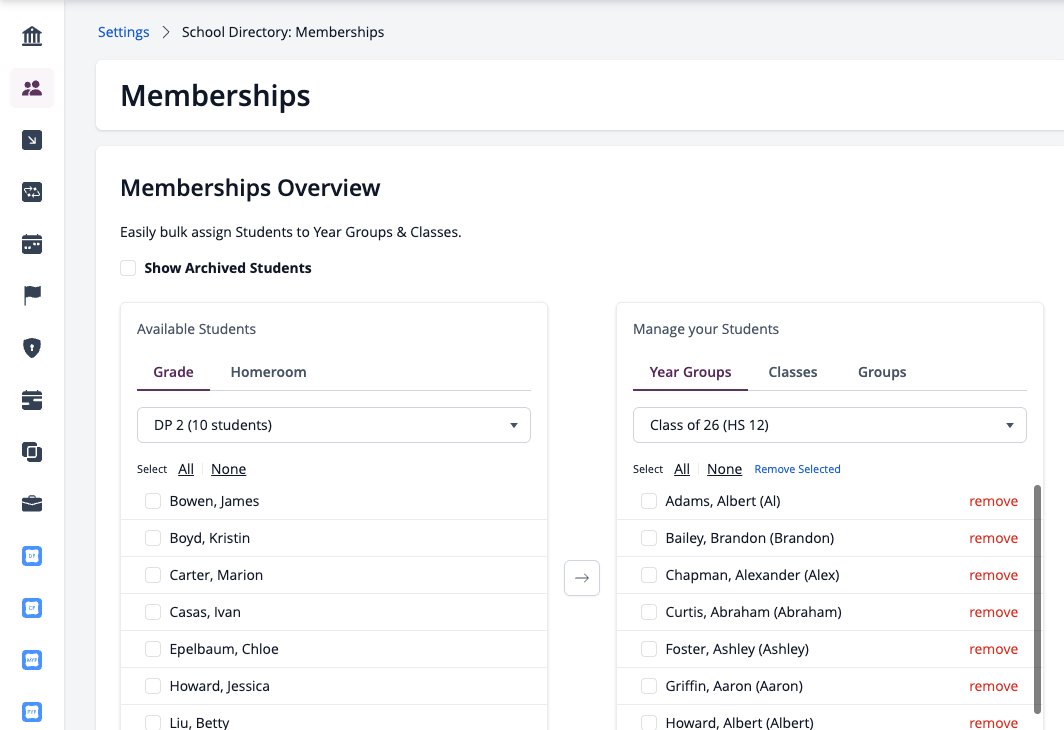Image resolution: width=1064 pixels, height=730 pixels.
Task: Select All under Available Students
Action: point(186,469)
